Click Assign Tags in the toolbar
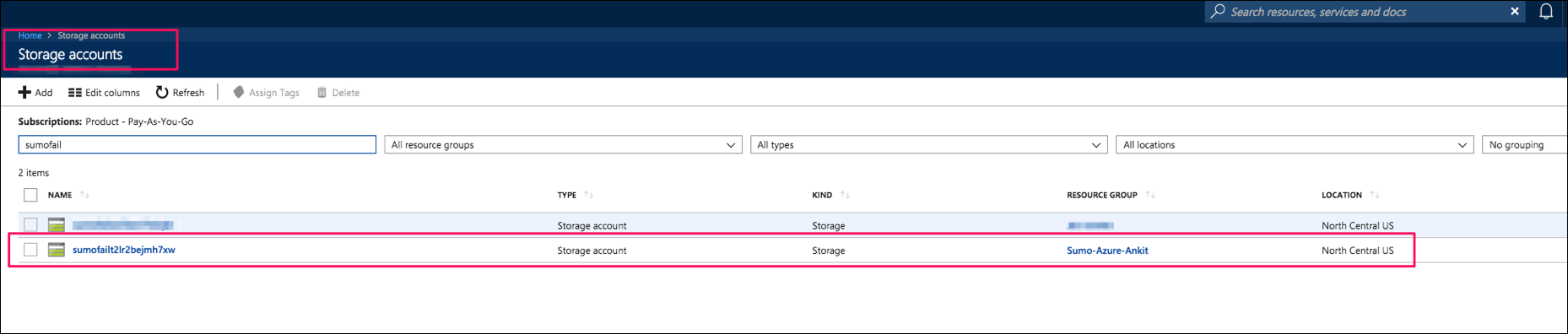Viewport: 1568px width, 334px height. (266, 93)
